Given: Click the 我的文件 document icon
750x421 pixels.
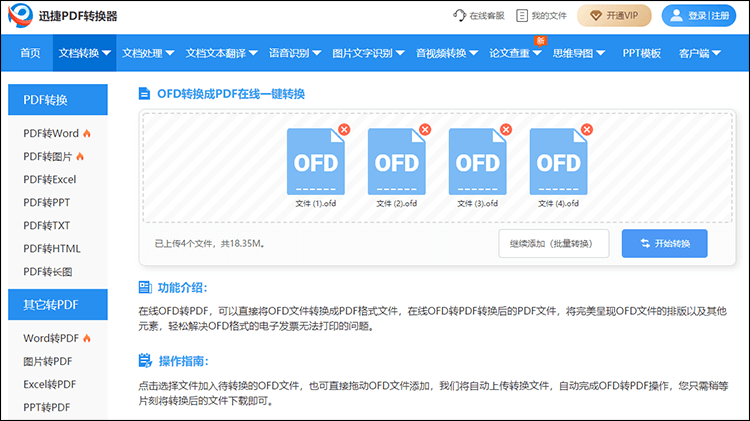Looking at the screenshot, I should tap(522, 16).
